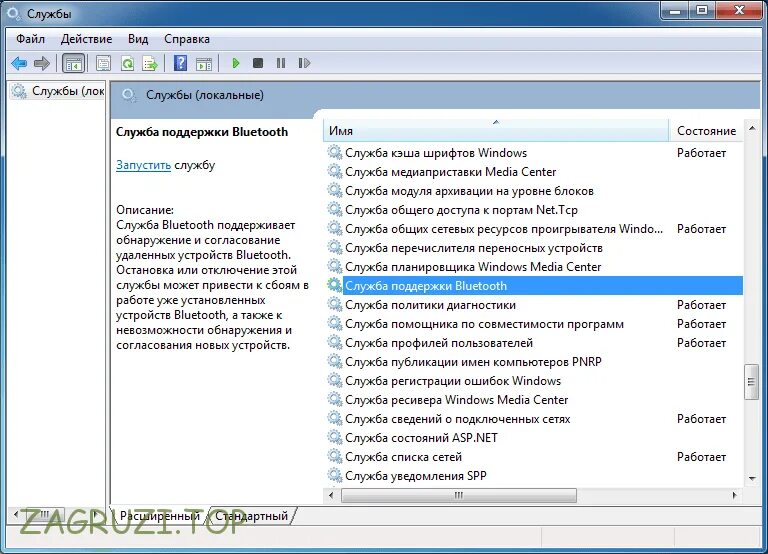Restart the service with the restart icon

click(304, 63)
